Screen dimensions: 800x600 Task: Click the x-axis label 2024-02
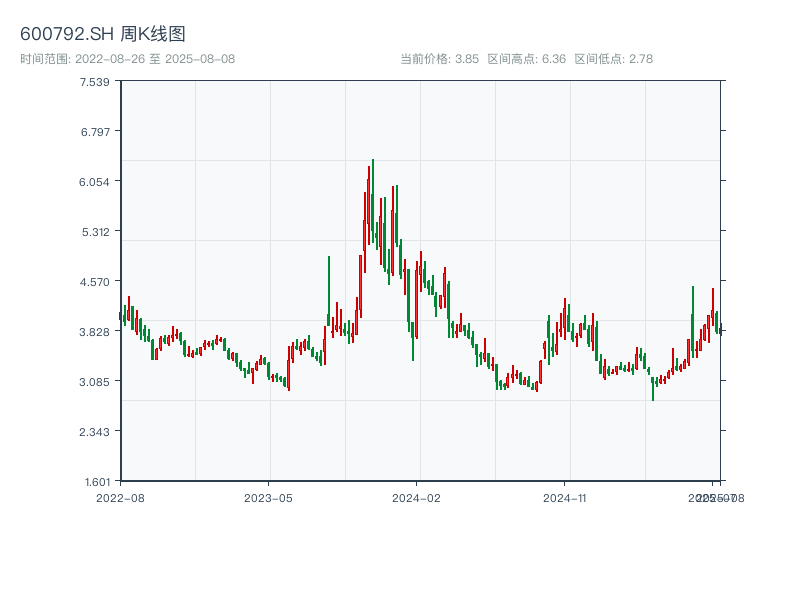point(416,498)
